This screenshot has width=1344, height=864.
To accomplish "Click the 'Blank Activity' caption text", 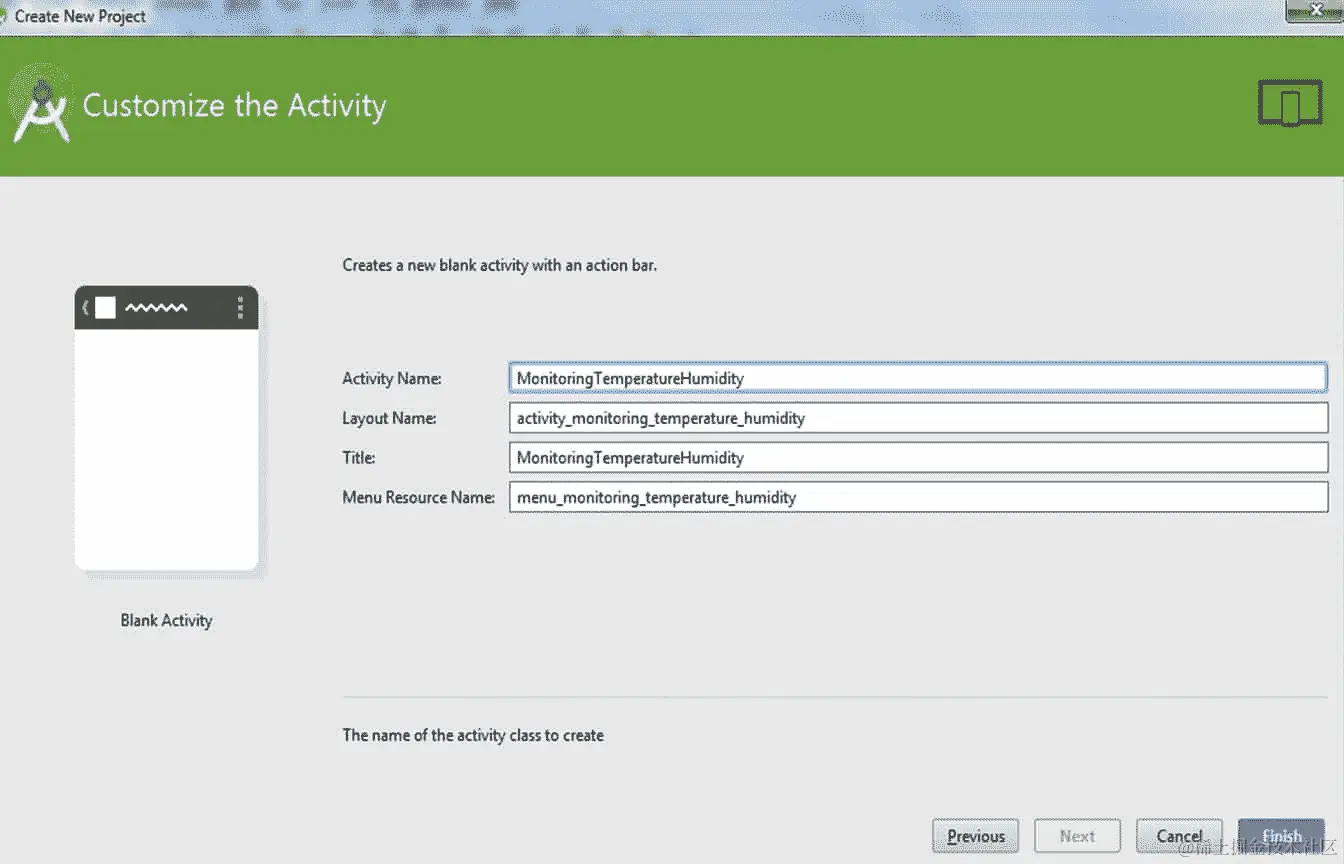I will (x=166, y=620).
